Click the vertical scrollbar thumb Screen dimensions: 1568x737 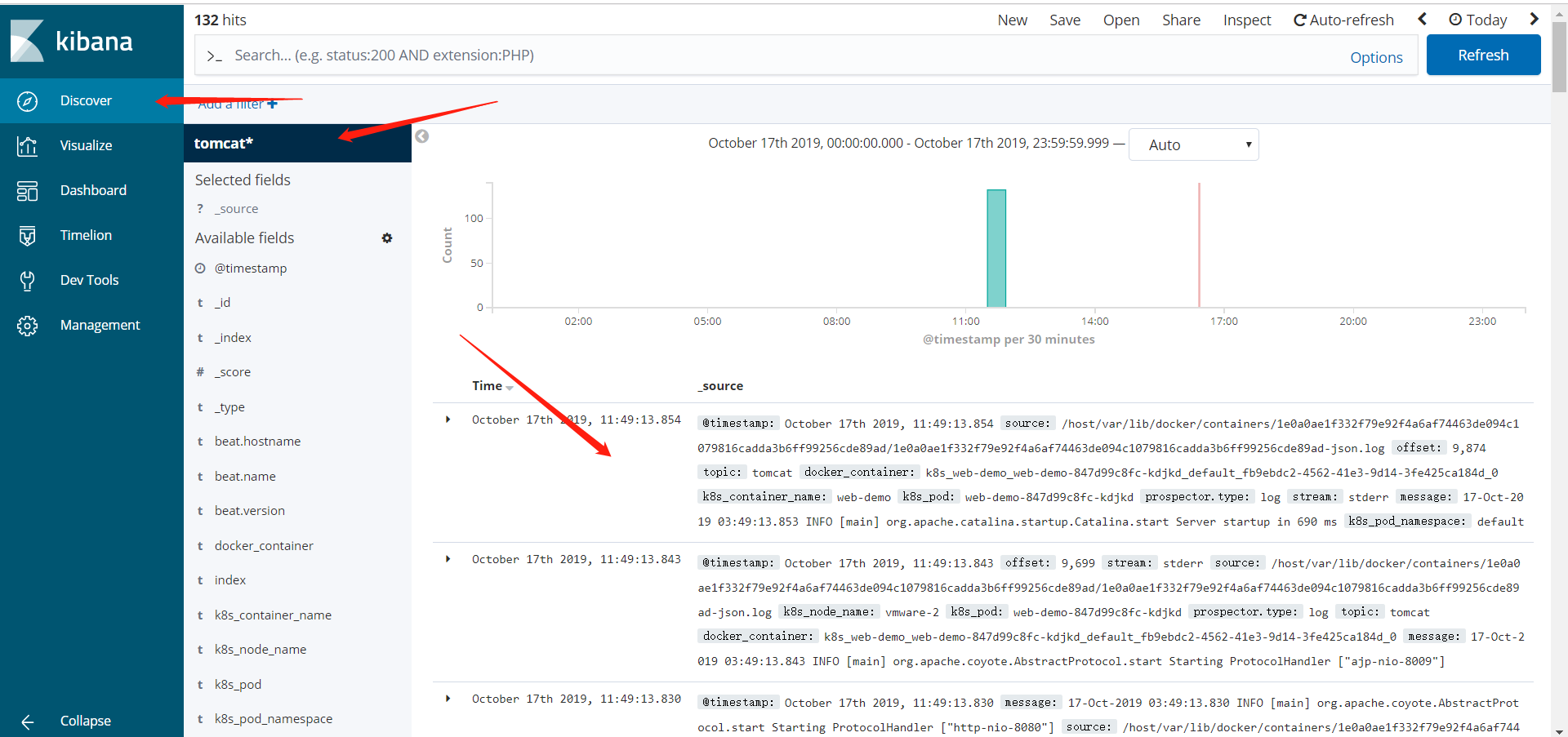[1559, 57]
